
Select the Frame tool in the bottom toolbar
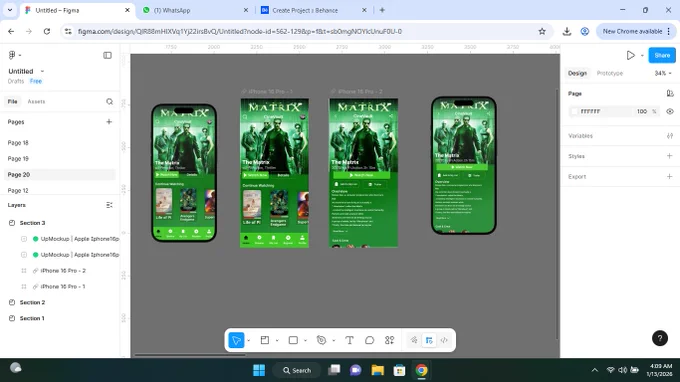click(x=265, y=340)
